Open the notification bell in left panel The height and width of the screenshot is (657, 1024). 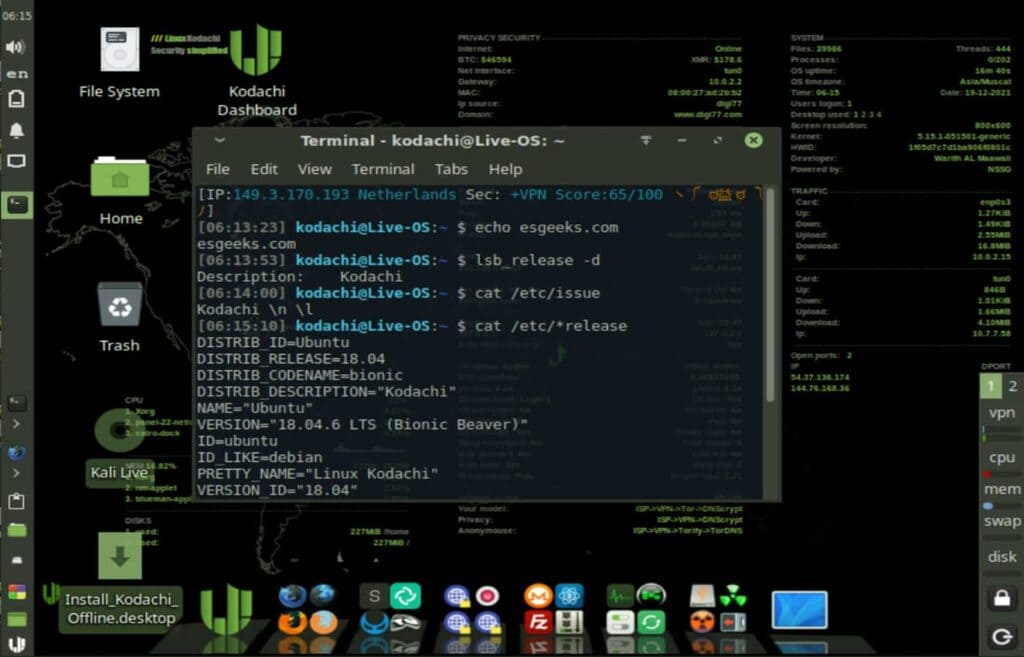click(16, 131)
